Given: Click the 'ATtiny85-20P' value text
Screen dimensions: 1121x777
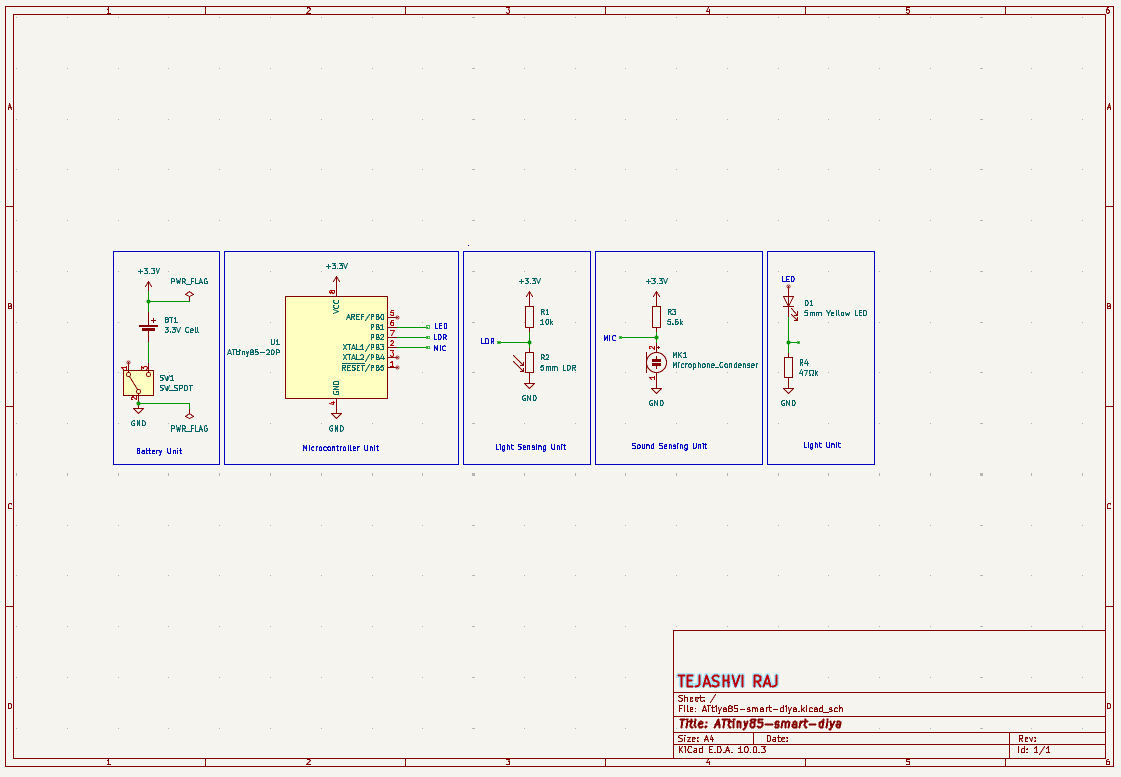Looking at the screenshot, I should pyautogui.click(x=253, y=352).
